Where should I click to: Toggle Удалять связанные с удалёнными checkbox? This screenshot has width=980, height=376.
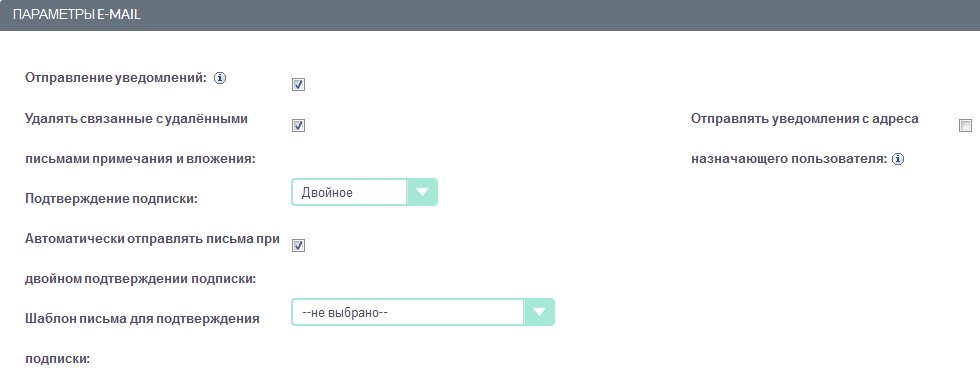click(x=299, y=126)
